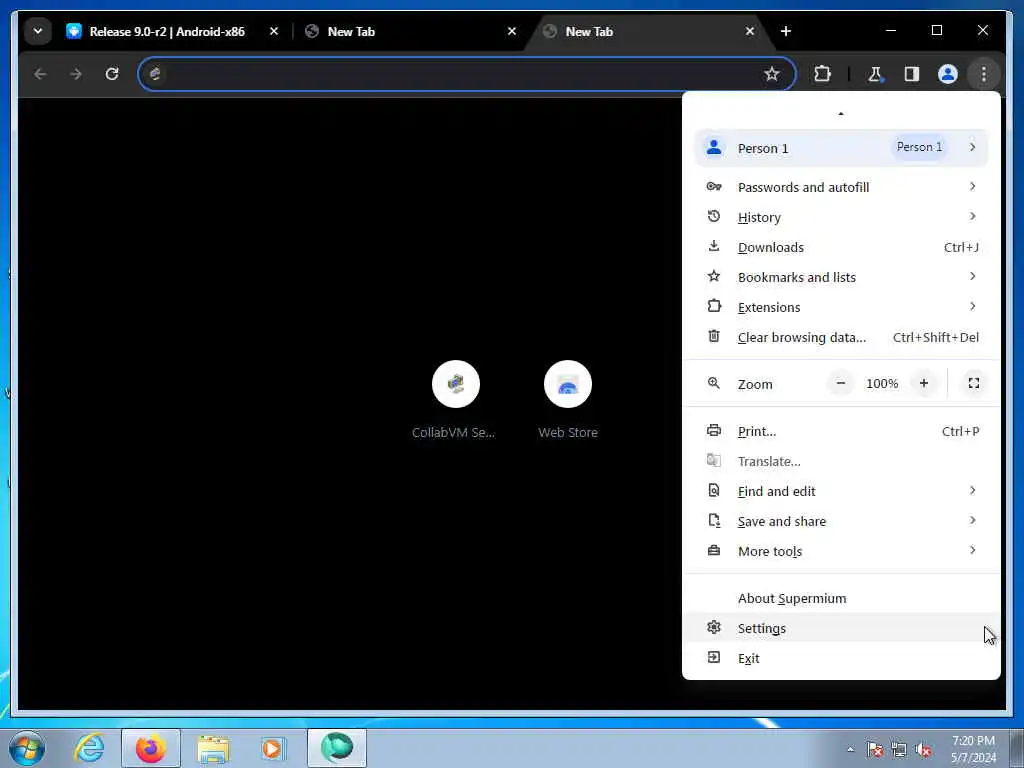The height and width of the screenshot is (768, 1024).
Task: Click the Person 1 badge chip
Action: (x=919, y=148)
